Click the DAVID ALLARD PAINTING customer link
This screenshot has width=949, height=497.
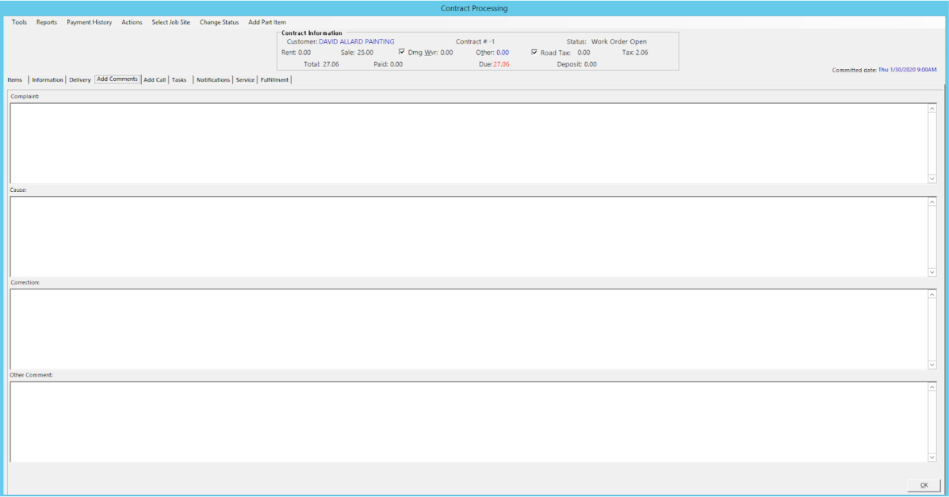coord(356,41)
